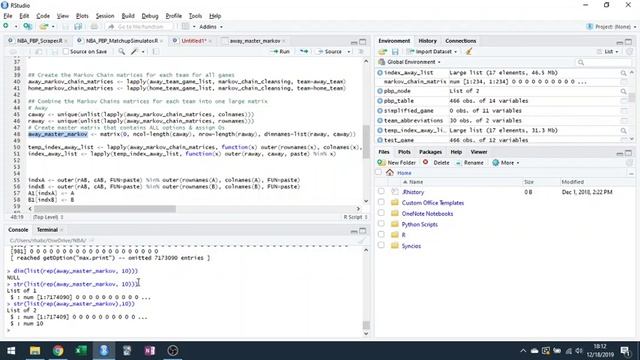
Task: Expand team_abbreviations object in Environment
Action: tap(380, 121)
